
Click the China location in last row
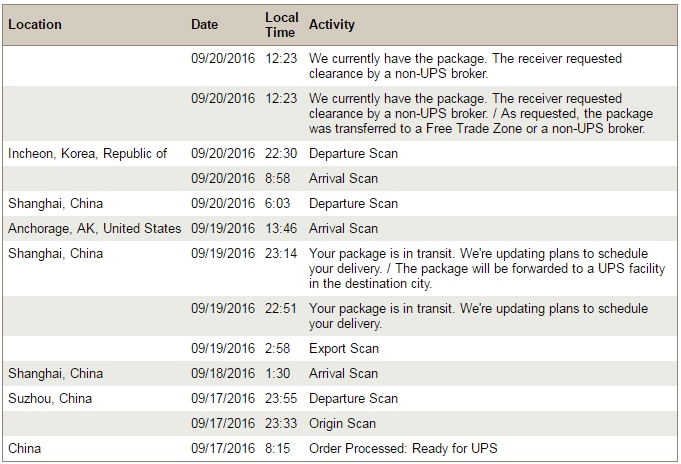(24, 448)
